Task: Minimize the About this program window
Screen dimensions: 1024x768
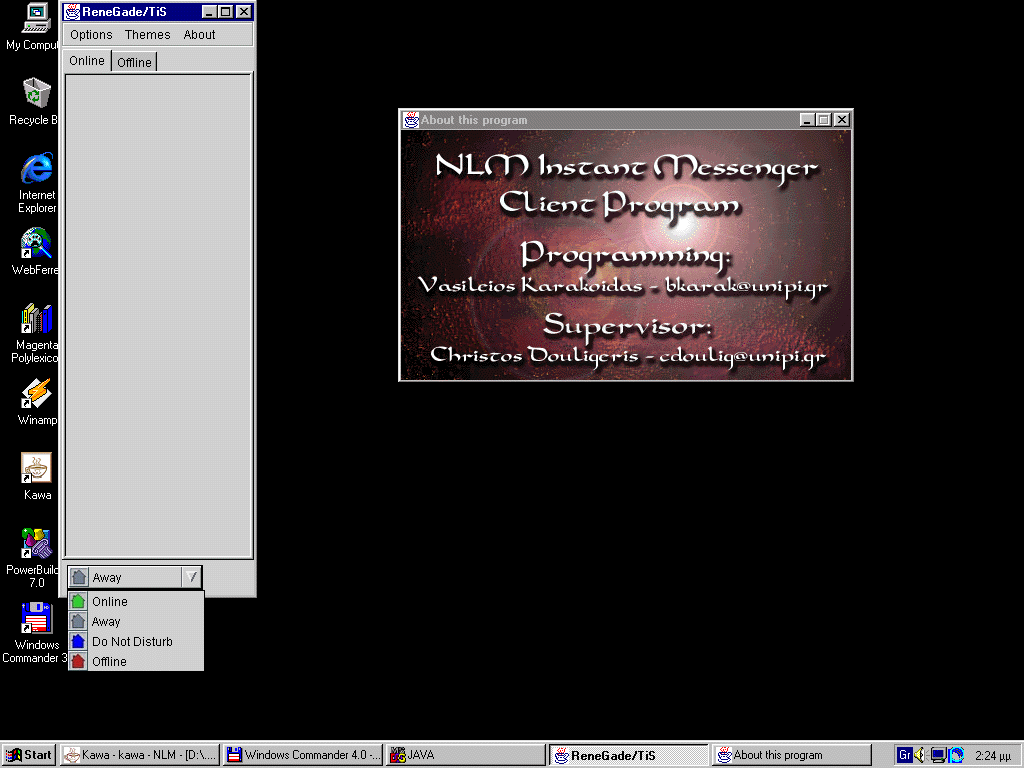Action: [807, 120]
